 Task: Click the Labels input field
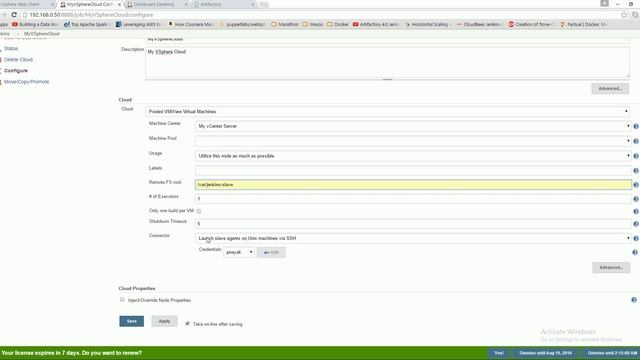413,170
